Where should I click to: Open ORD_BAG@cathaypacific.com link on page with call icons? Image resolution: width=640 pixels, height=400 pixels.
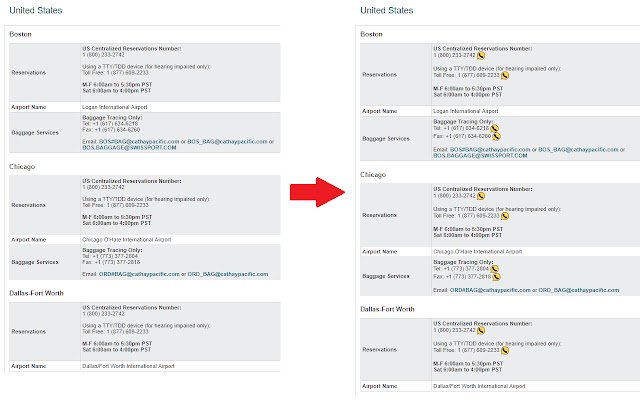[x=579, y=290]
